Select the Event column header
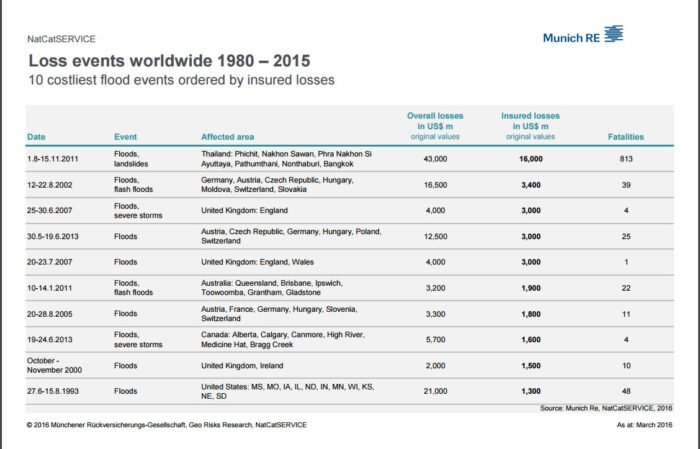The height and width of the screenshot is (449, 700). pos(126,136)
